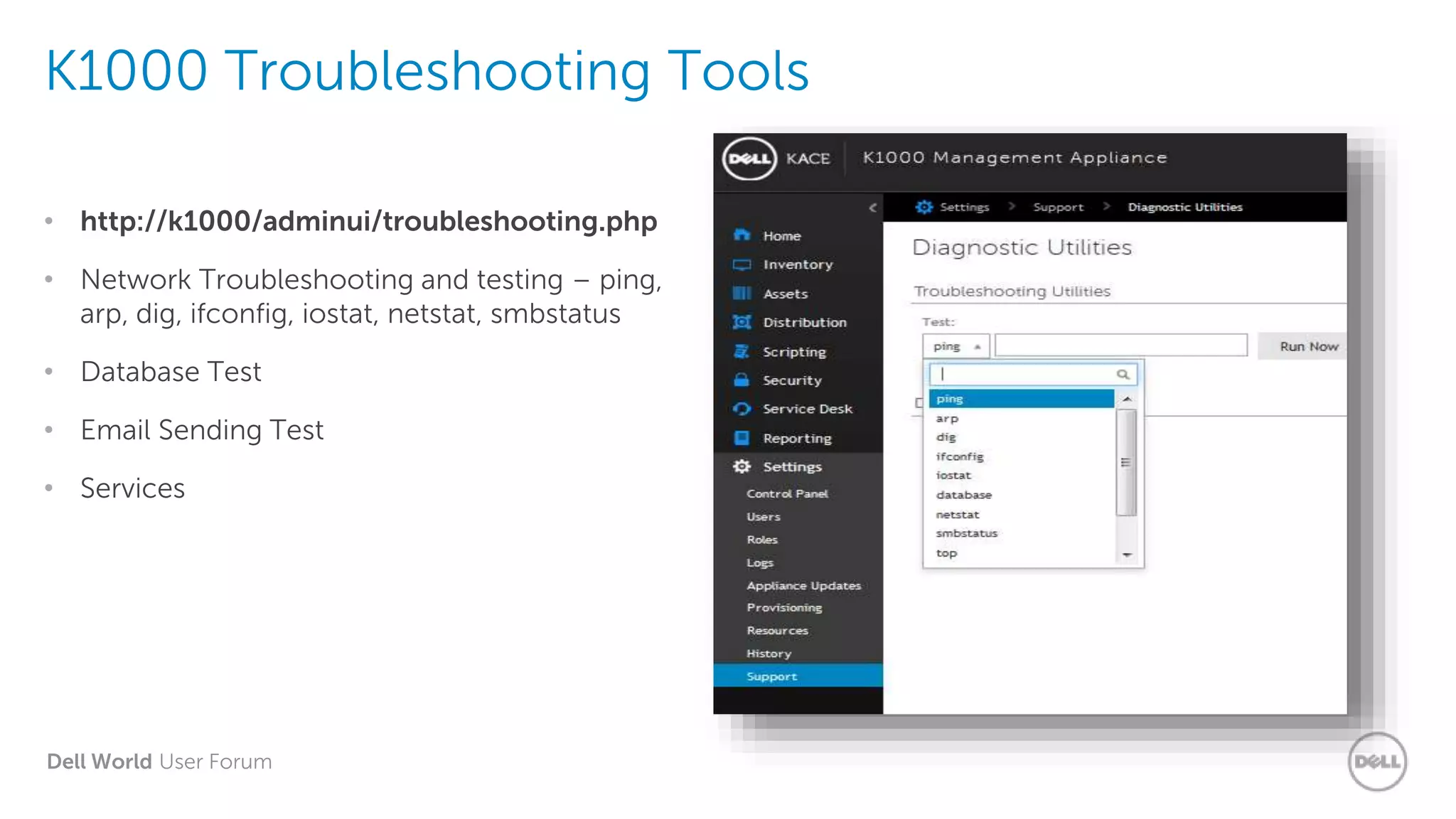Select top in the test list
The image size is (1456, 819).
coord(1022,553)
